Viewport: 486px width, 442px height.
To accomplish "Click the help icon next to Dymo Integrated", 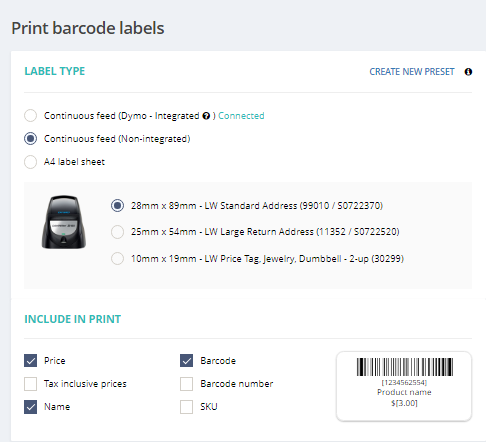I will point(206,116).
